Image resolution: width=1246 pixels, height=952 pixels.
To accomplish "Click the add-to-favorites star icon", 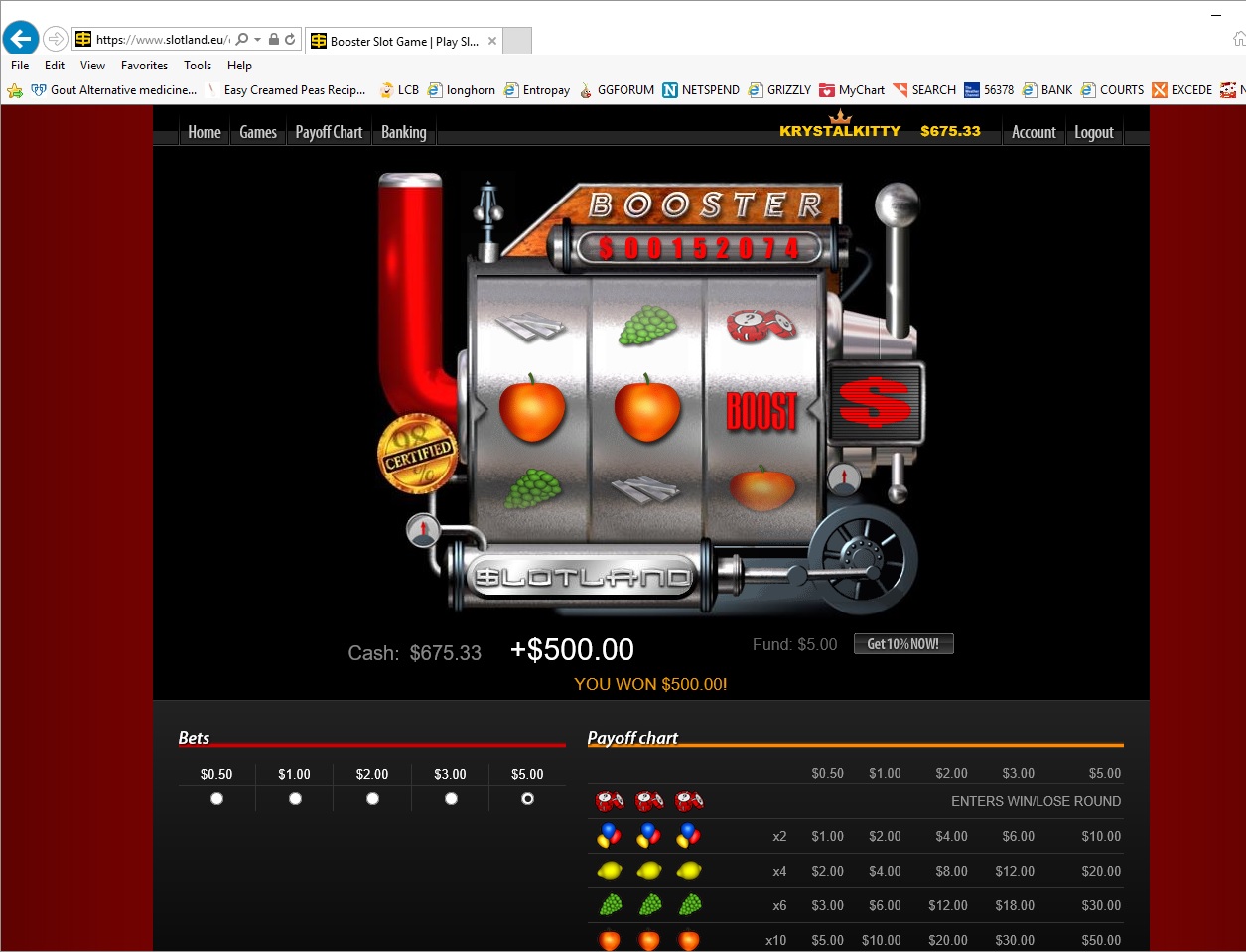I will (x=15, y=90).
